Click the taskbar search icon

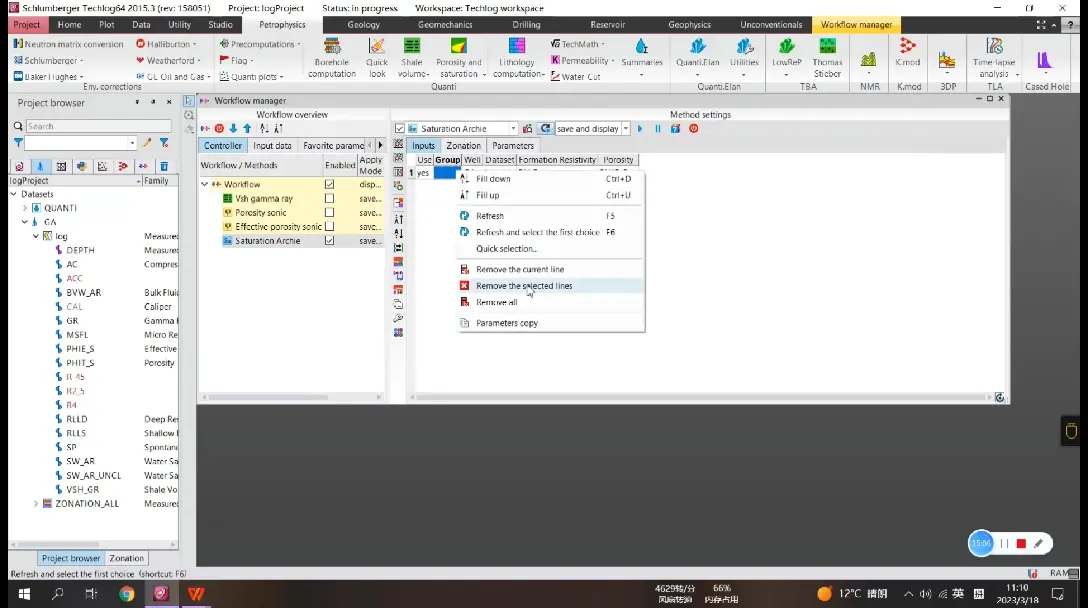58,594
